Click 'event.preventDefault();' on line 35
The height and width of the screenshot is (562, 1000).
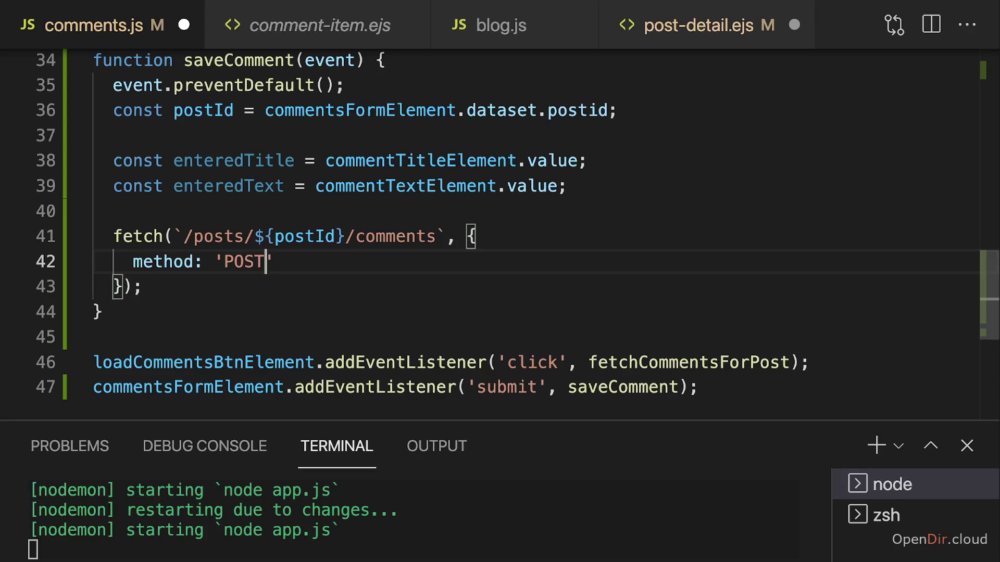(x=228, y=85)
